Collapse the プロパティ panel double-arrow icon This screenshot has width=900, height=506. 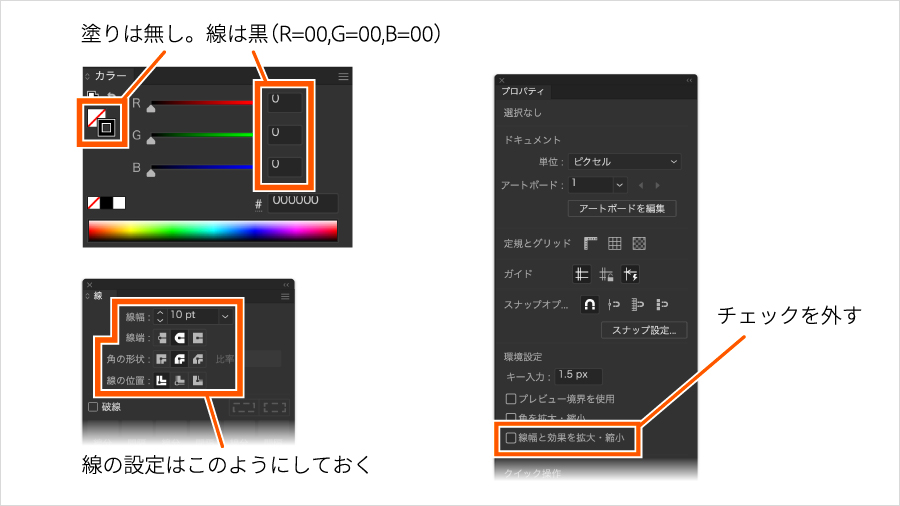click(x=689, y=80)
